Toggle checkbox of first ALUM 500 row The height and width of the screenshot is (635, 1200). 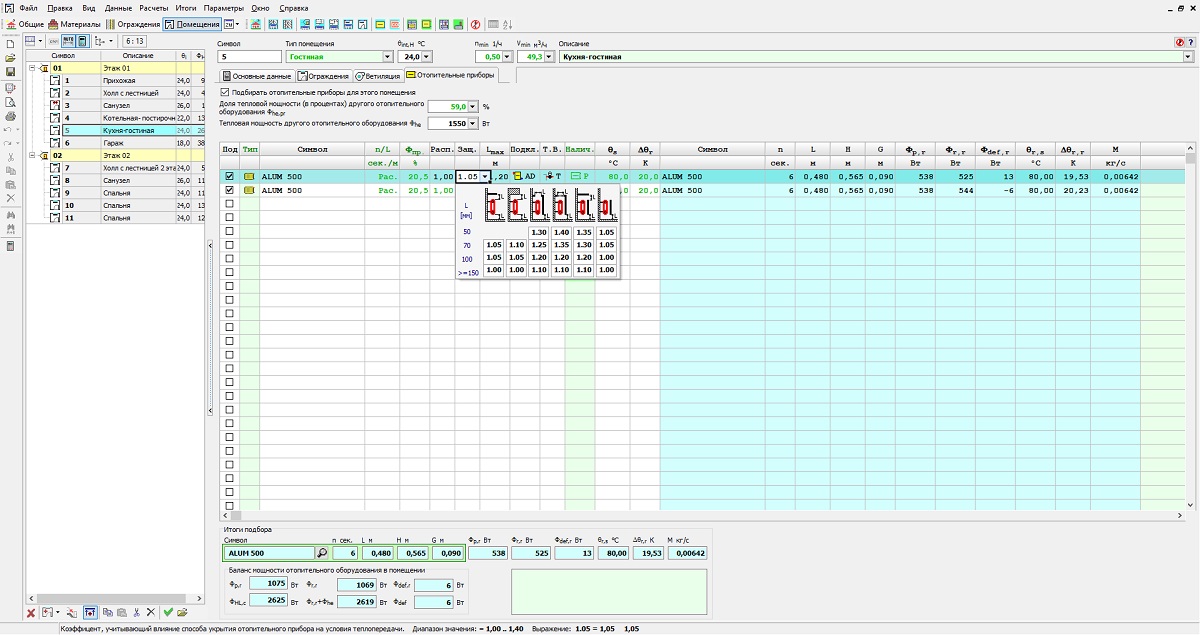point(230,176)
